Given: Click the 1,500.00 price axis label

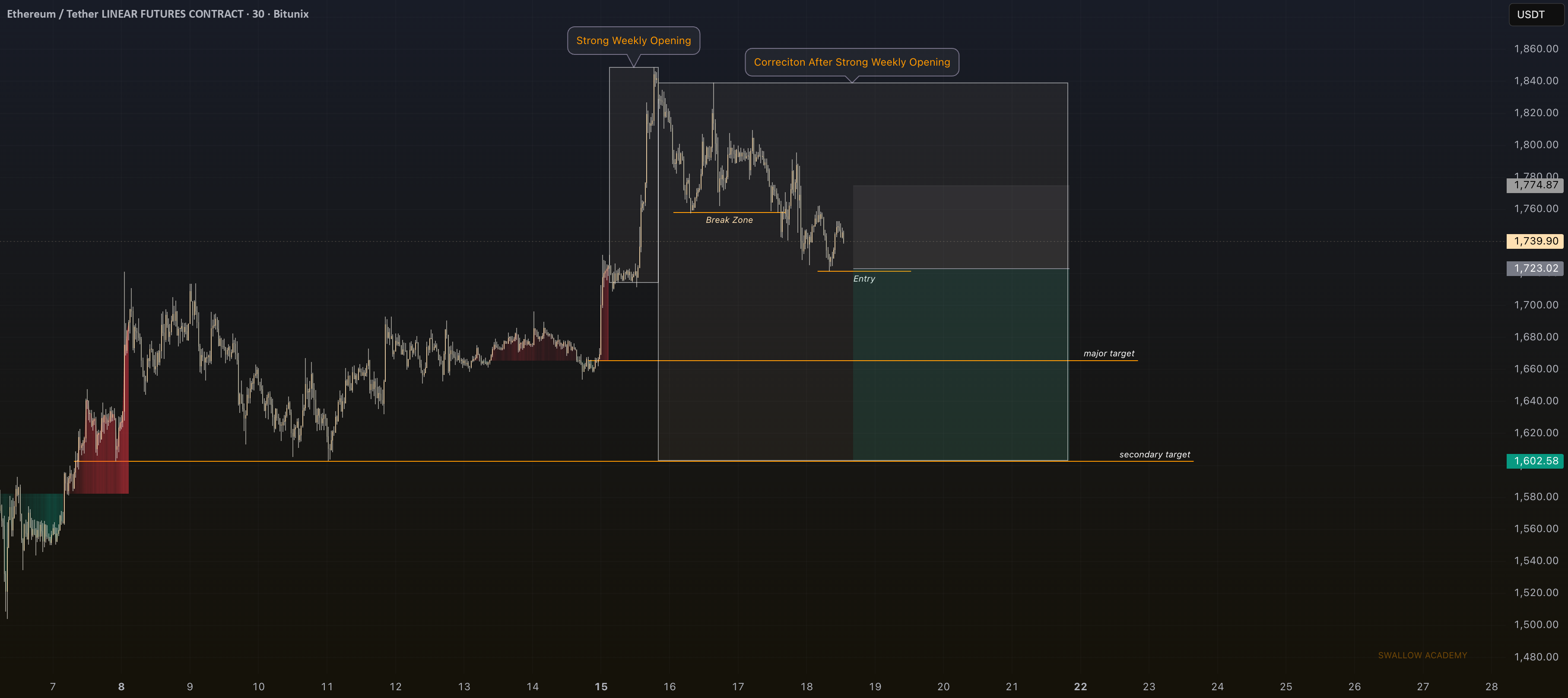Looking at the screenshot, I should (x=1536, y=625).
